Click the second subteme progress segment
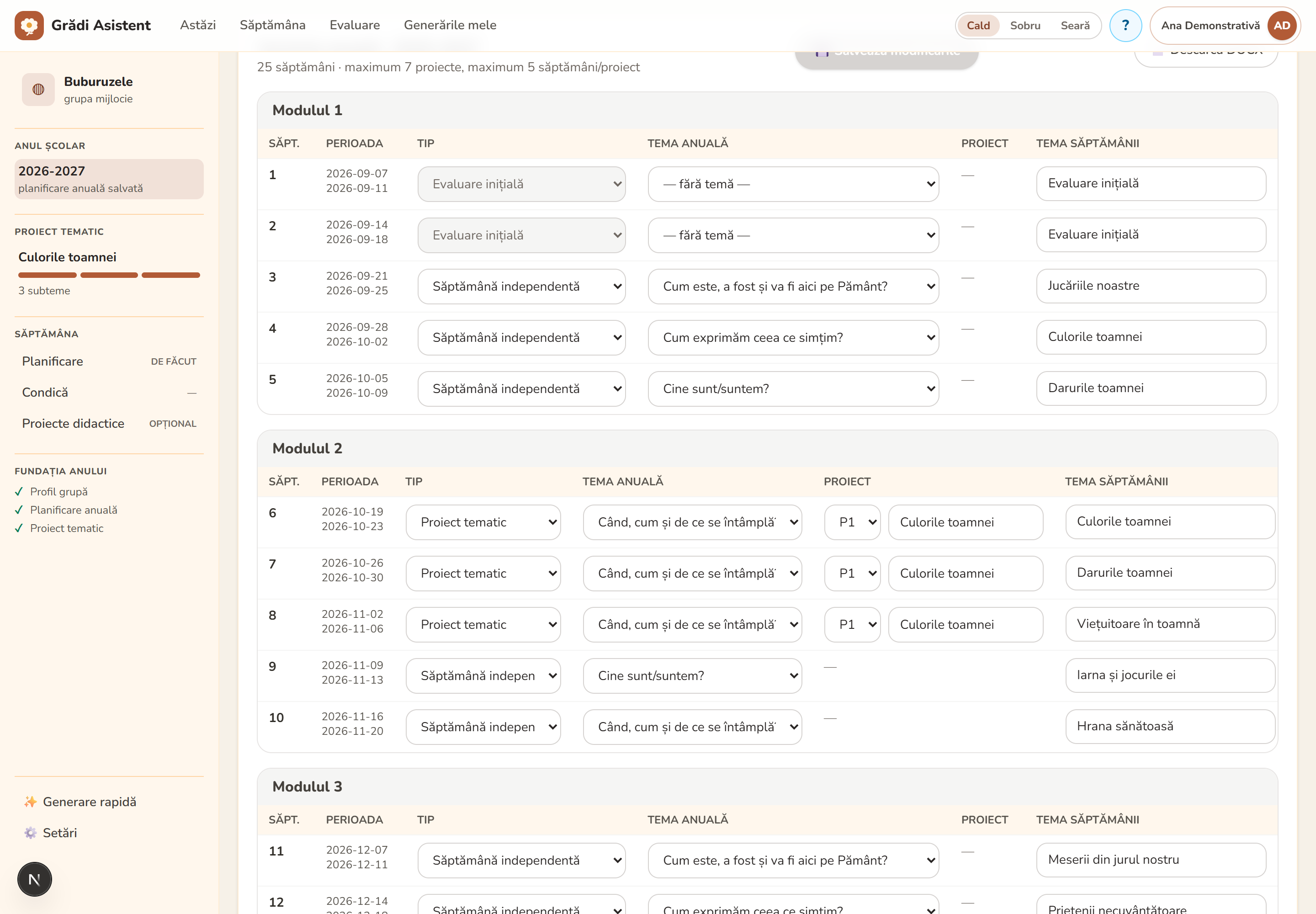 pos(109,276)
